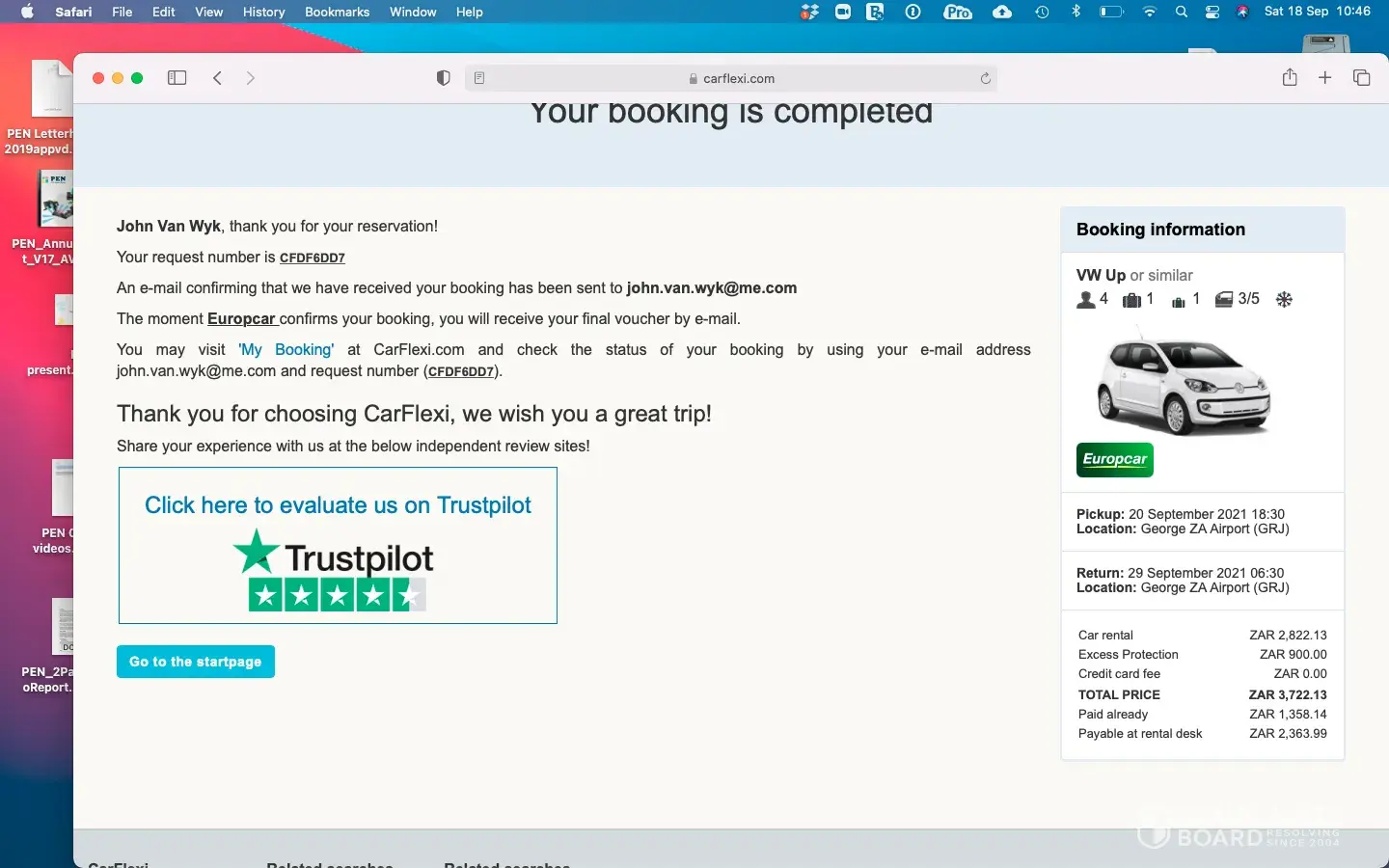Click the Europcar supplier link
This screenshot has width=1389, height=868.
coord(242,318)
